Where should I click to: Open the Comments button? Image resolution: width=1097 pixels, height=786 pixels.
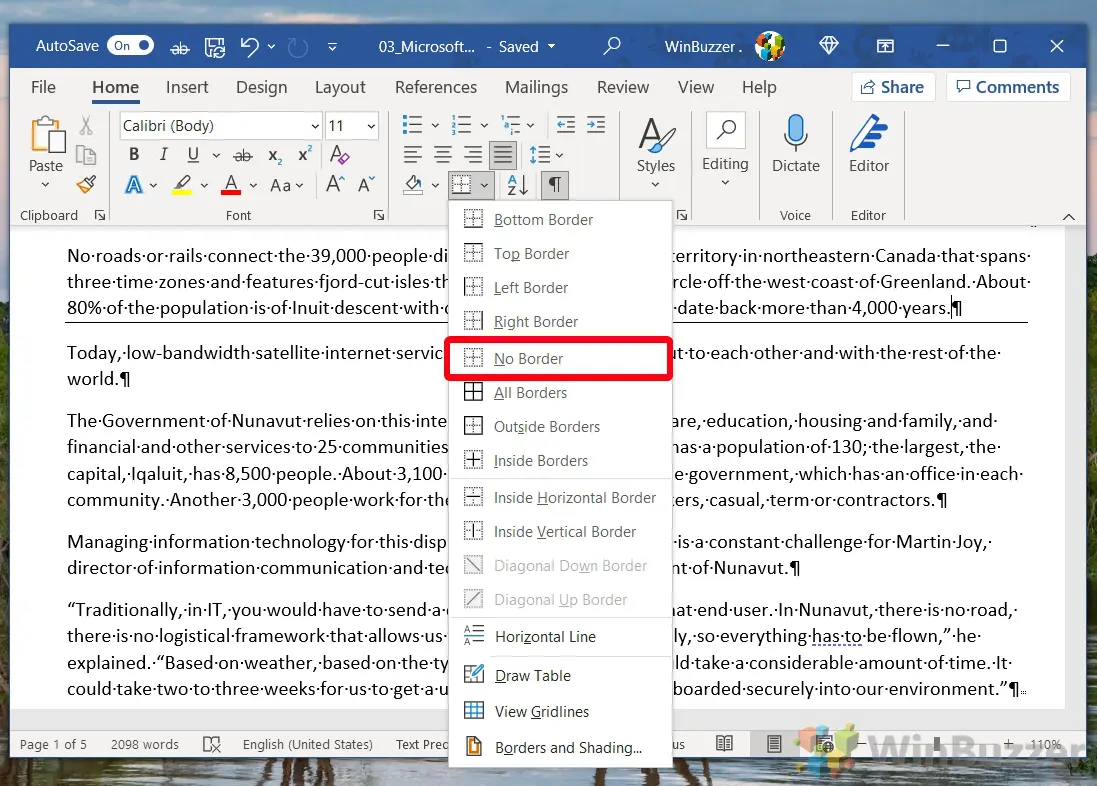(1008, 87)
